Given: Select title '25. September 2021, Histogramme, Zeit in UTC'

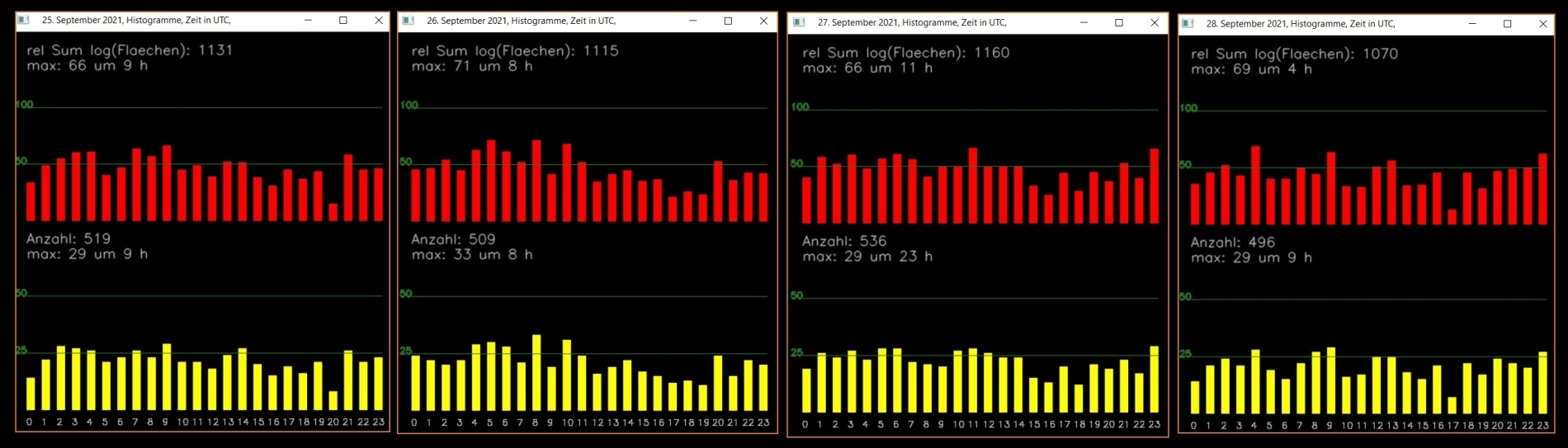Looking at the screenshot, I should pos(136,20).
